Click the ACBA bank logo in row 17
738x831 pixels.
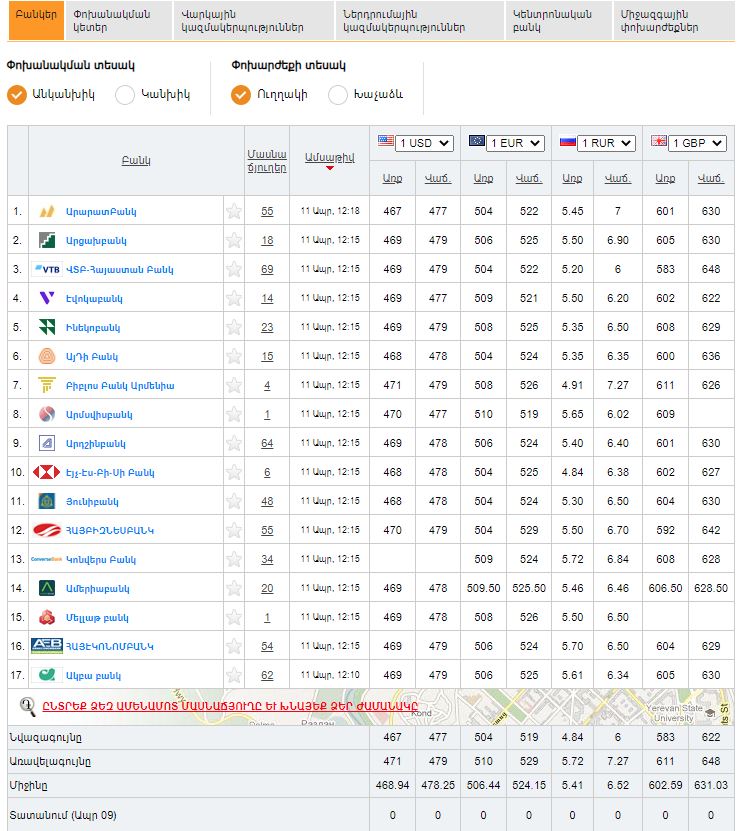(47, 675)
